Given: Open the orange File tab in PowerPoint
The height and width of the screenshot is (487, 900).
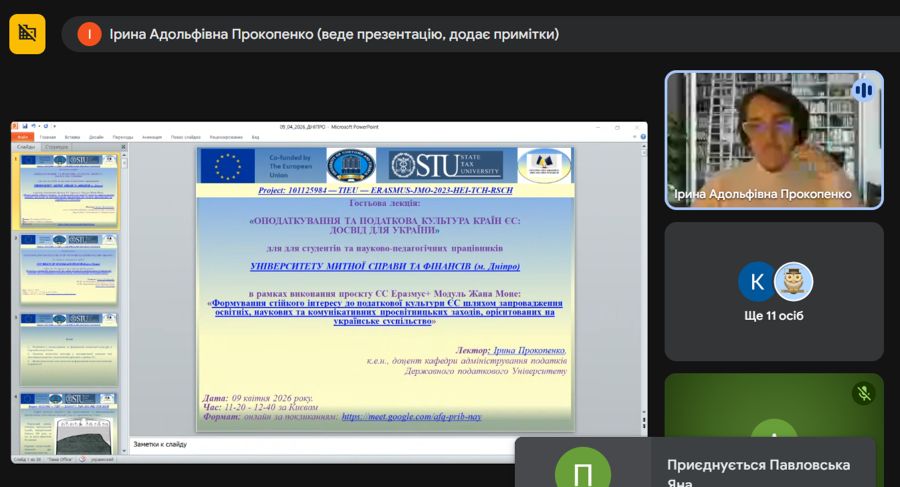Looking at the screenshot, I should (x=23, y=137).
